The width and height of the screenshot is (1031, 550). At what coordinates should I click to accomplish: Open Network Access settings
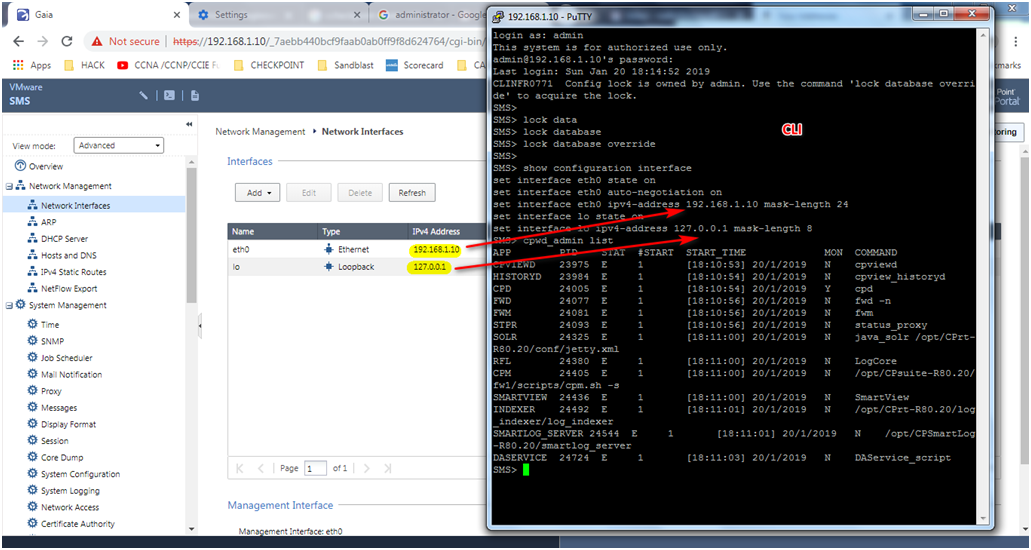point(70,507)
